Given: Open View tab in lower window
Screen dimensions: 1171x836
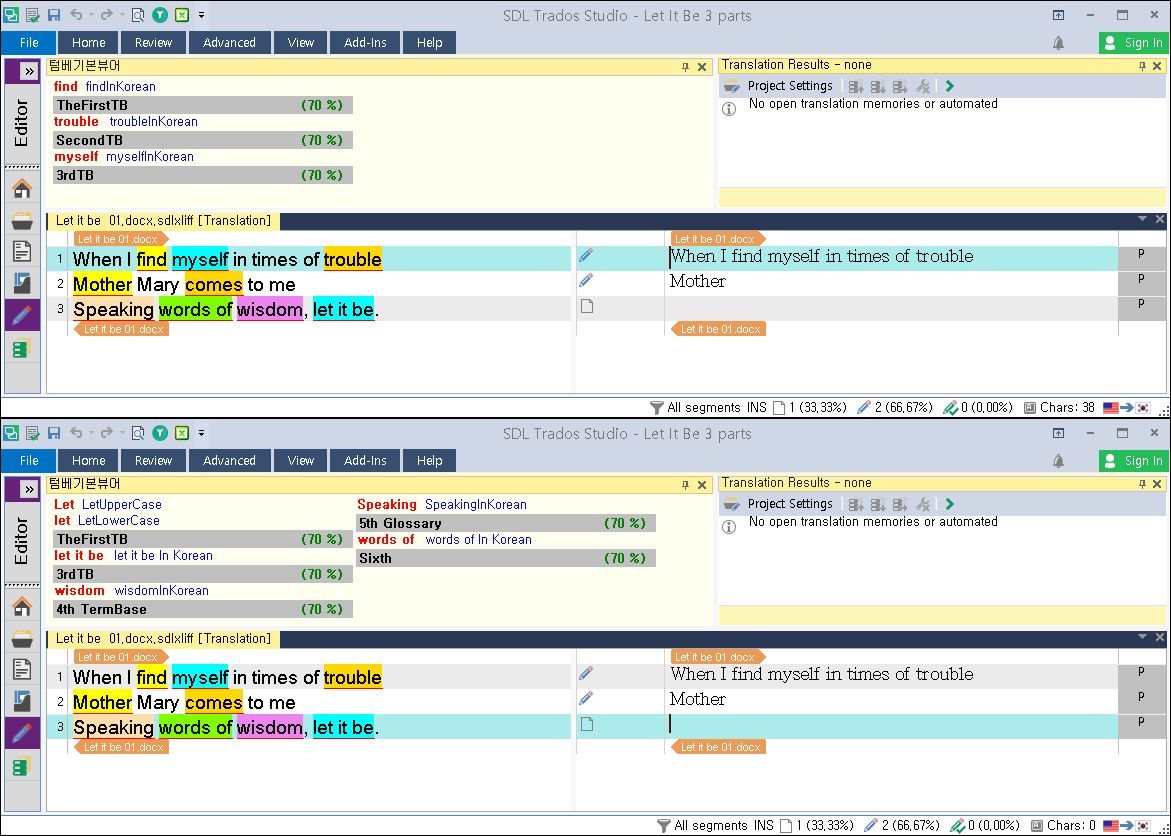Looking at the screenshot, I should click(x=301, y=461).
